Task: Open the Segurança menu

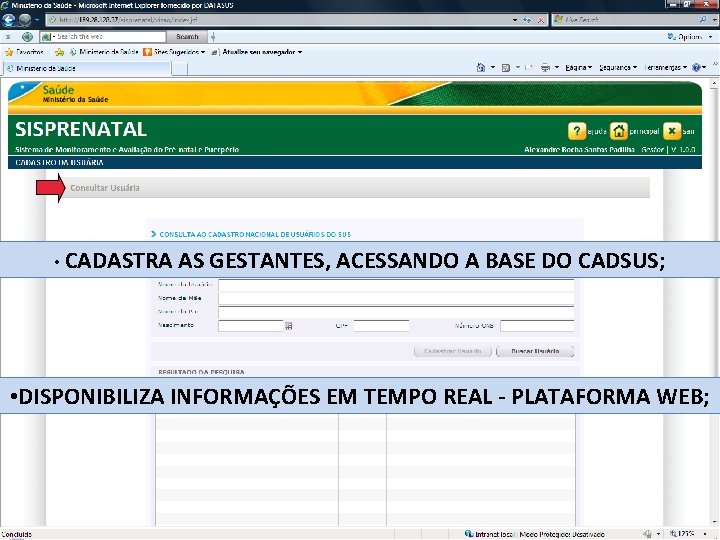Action: click(618, 68)
